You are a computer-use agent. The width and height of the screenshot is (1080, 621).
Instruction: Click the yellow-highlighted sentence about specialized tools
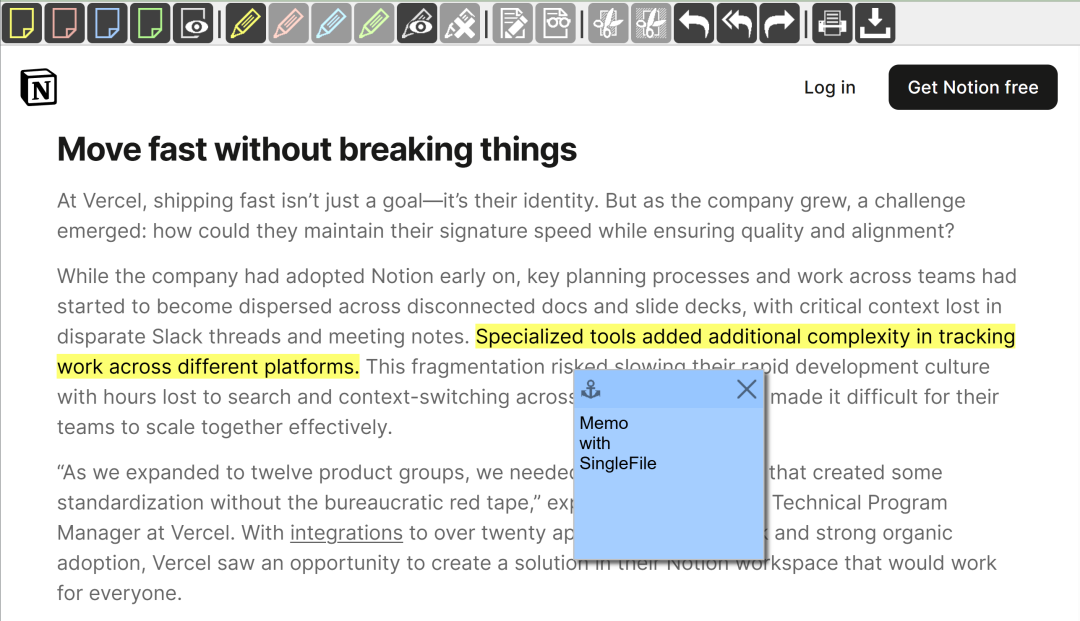pos(536,351)
